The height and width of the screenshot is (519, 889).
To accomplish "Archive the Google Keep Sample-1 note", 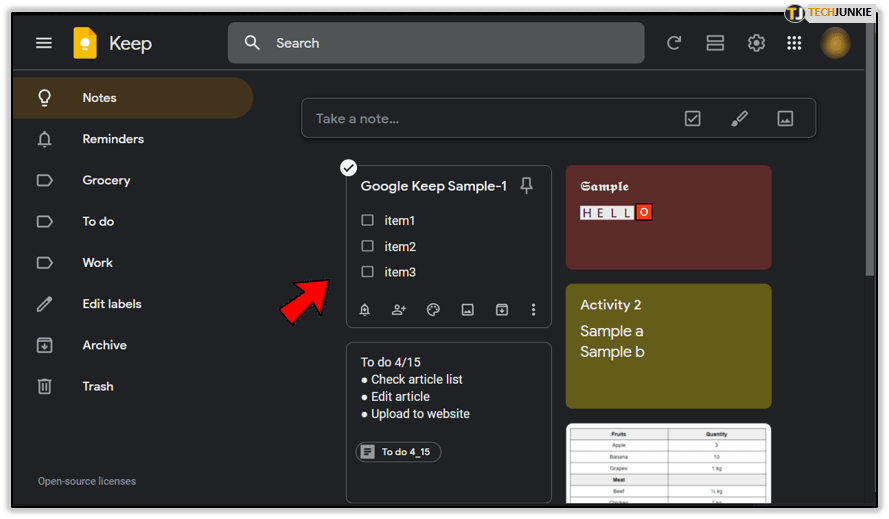I will click(x=502, y=310).
